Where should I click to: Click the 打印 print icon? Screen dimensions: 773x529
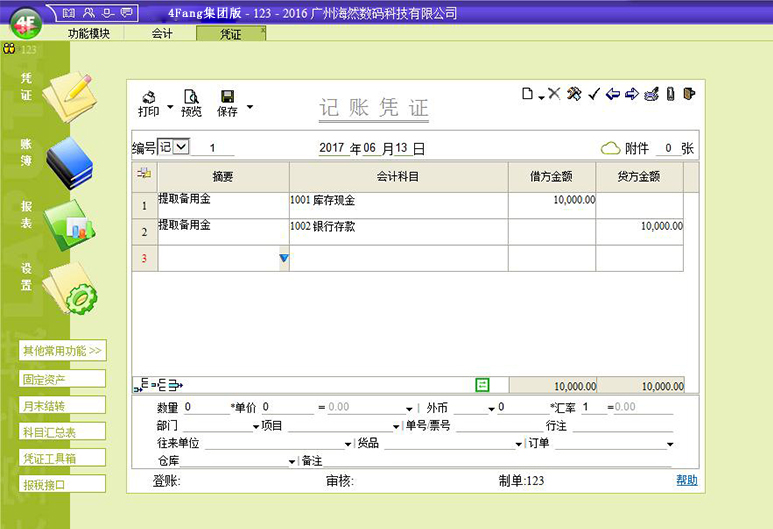pos(149,98)
